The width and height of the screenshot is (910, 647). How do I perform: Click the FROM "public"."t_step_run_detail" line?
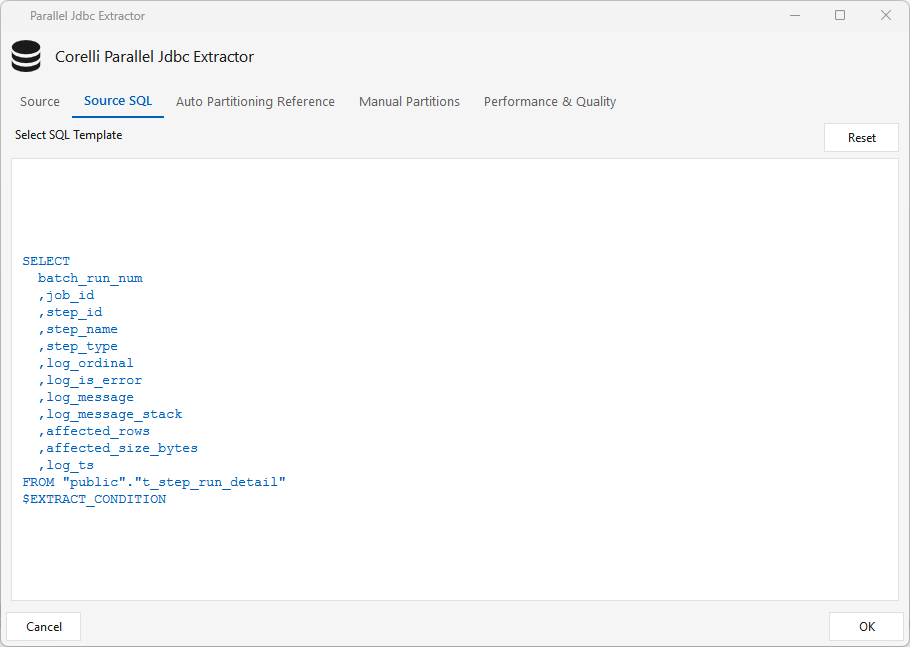click(x=154, y=482)
